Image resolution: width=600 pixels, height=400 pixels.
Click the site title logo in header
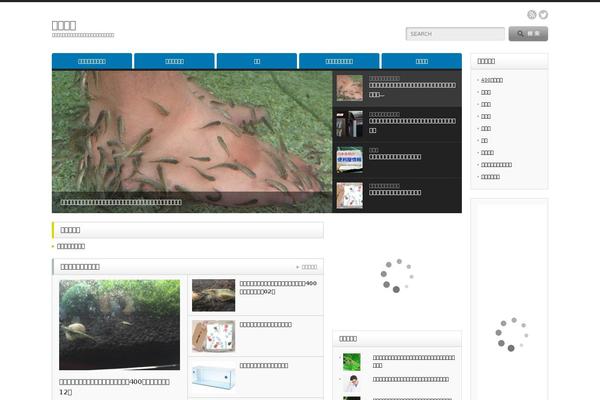click(64, 25)
